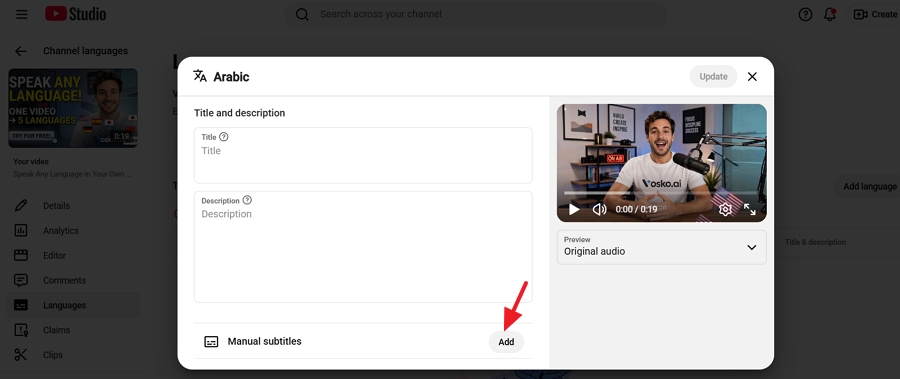Click the Title help icon

pyautogui.click(x=224, y=137)
